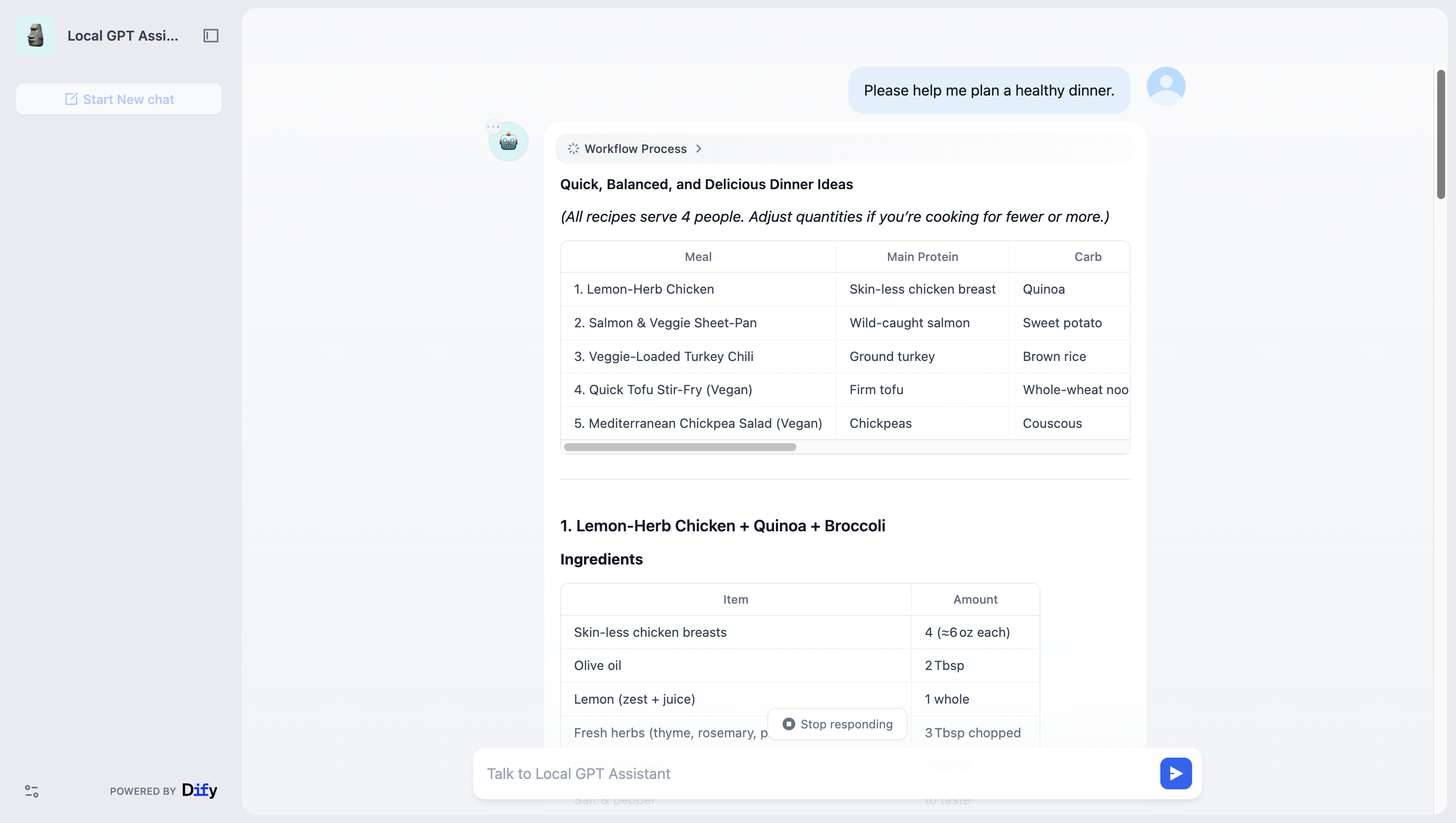The image size is (1456, 823).
Task: Click the user message about healthy dinner
Action: 988,91
